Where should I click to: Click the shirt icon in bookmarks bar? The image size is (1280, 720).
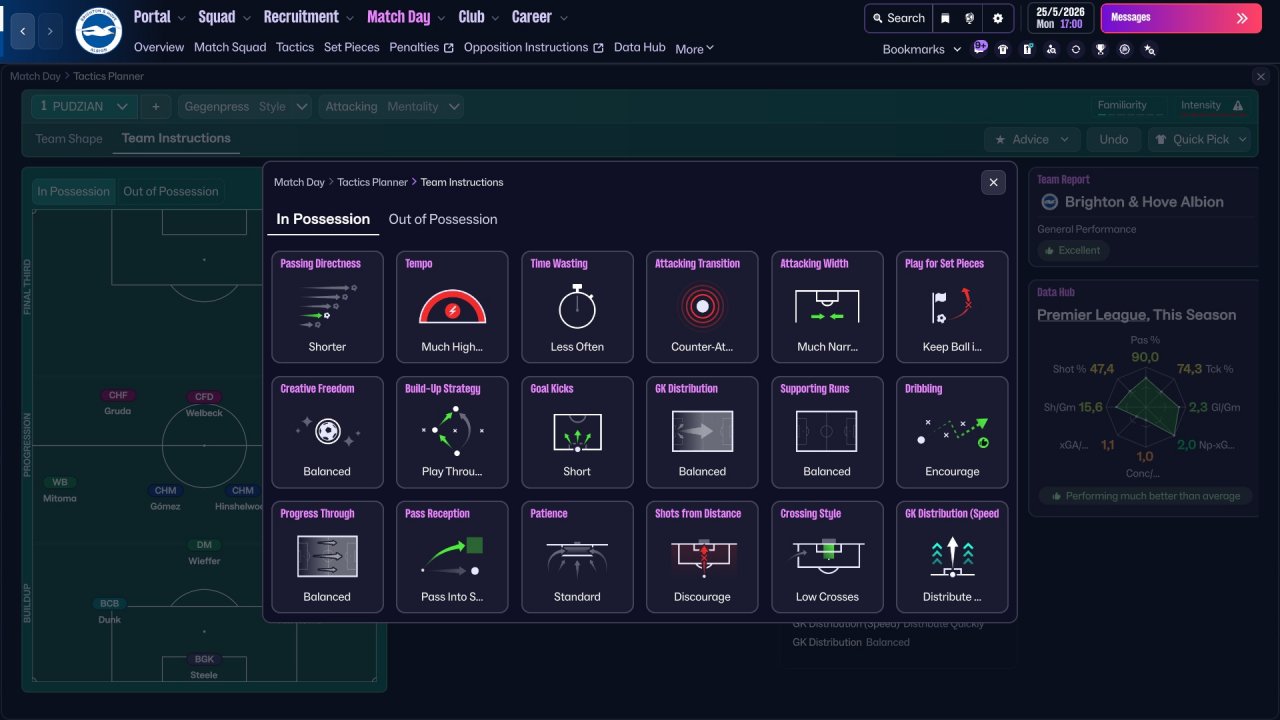[1003, 49]
